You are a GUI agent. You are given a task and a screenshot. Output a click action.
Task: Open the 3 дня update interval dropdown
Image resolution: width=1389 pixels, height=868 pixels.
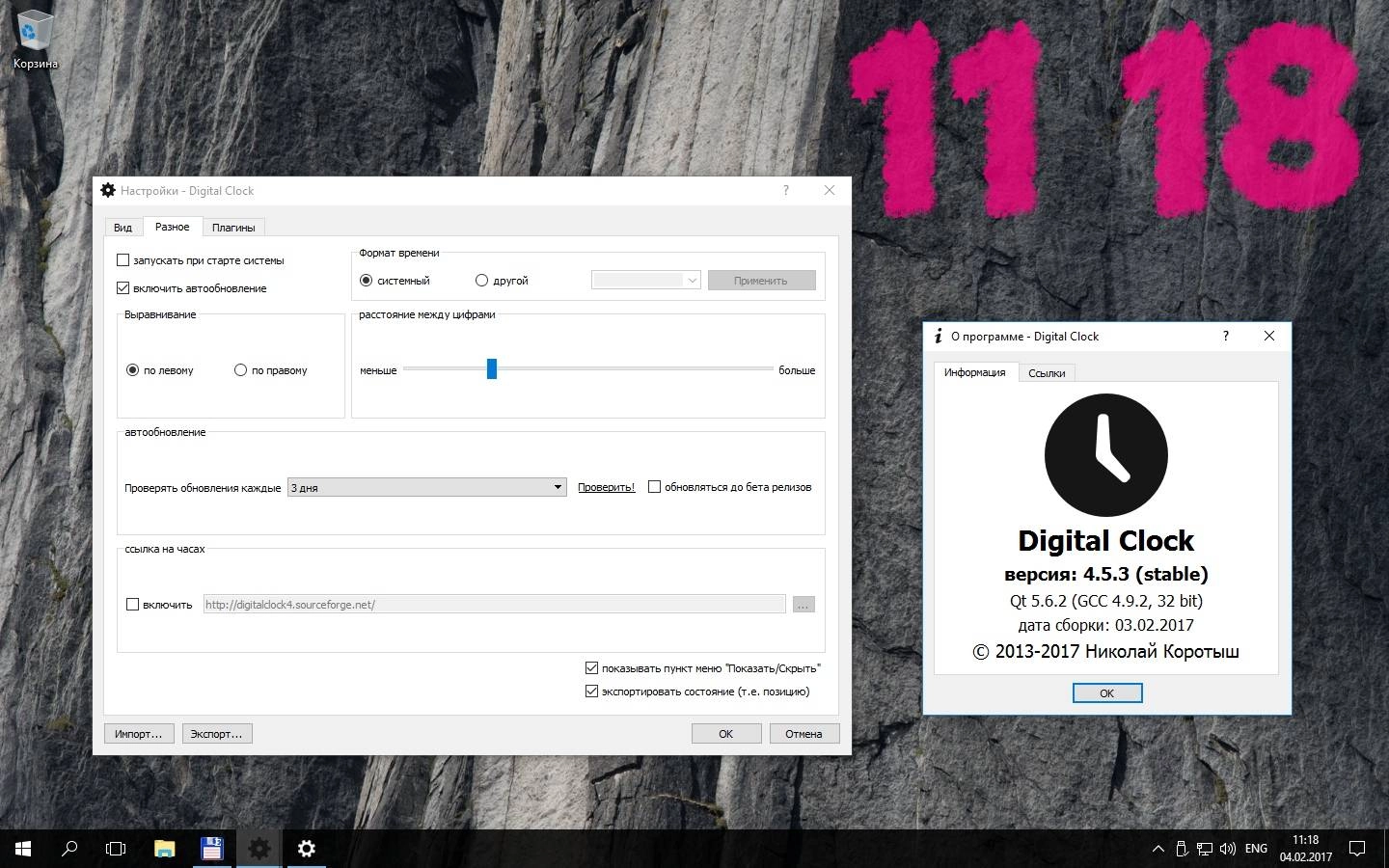pos(426,488)
